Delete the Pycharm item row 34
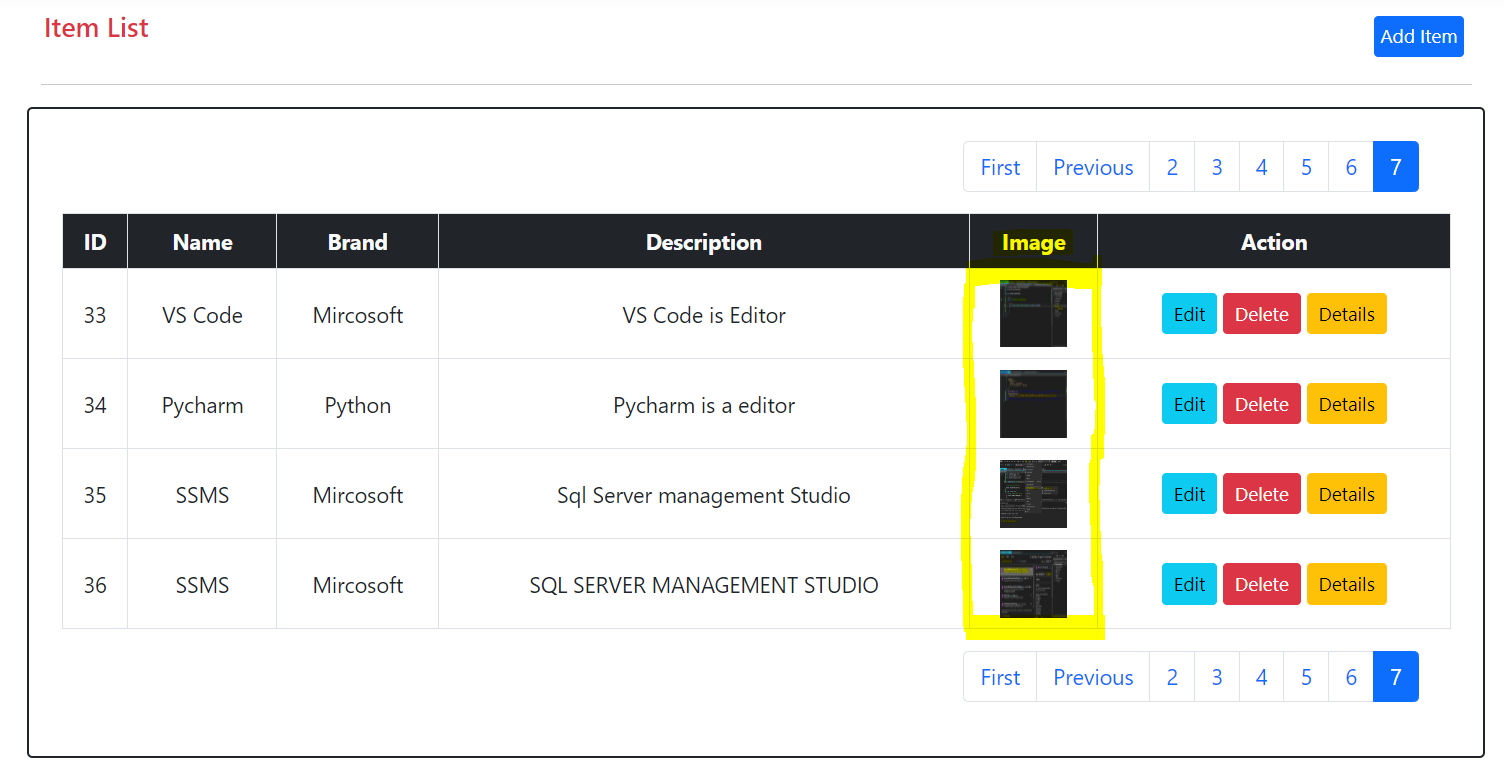1504x777 pixels. [x=1261, y=404]
